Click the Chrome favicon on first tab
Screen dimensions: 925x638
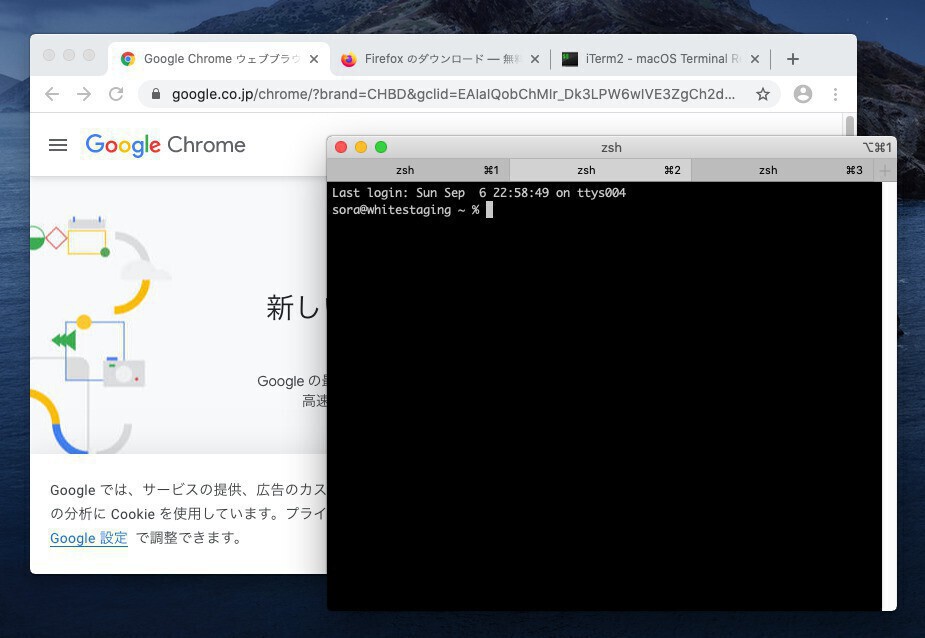127,59
